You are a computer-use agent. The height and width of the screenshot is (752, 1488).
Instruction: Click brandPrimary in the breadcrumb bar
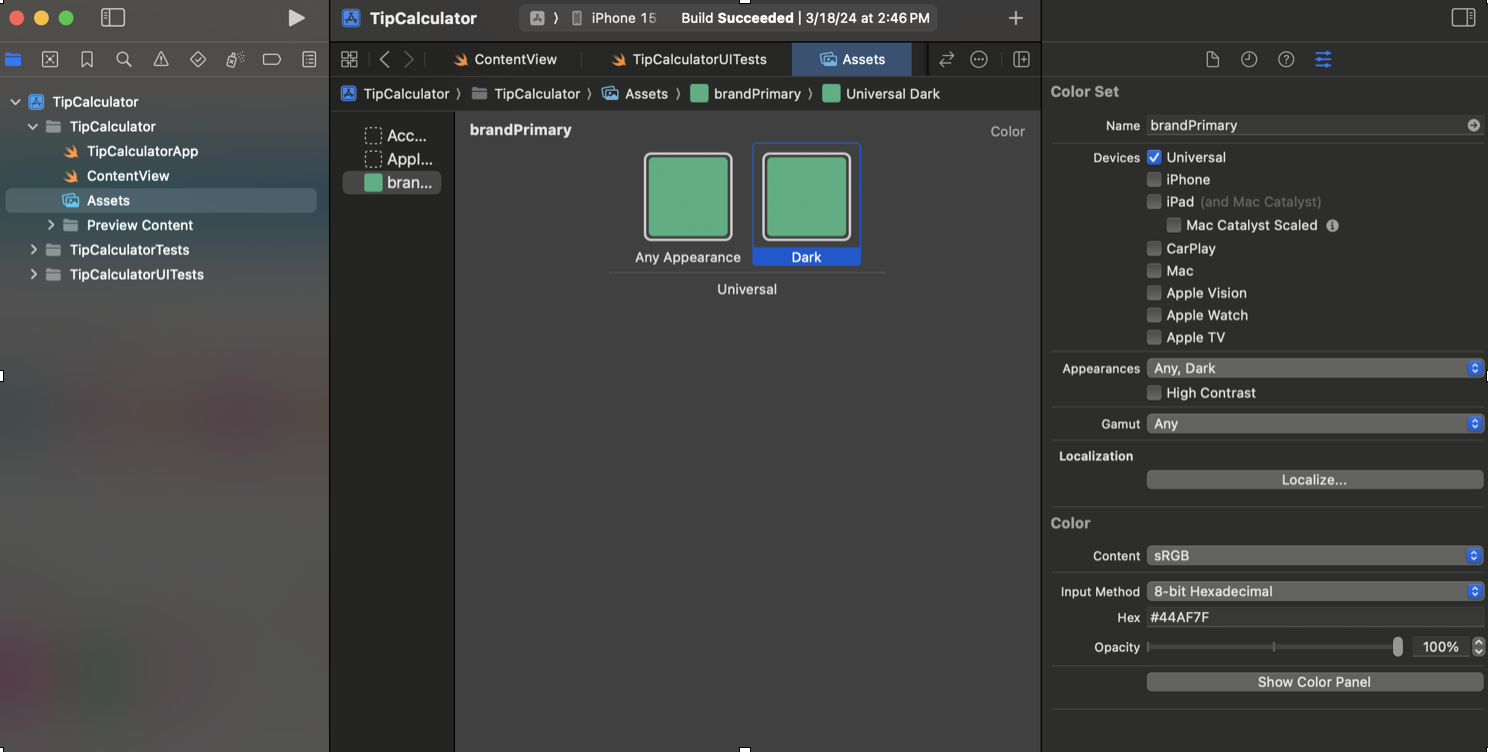pyautogui.click(x=746, y=93)
